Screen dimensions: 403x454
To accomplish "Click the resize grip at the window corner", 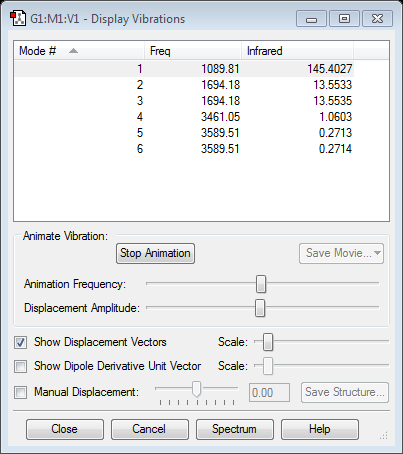I will 384,435.
